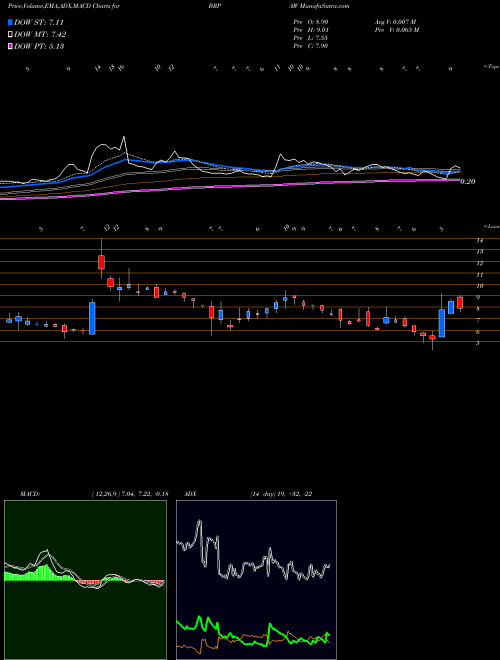Screen dimensions: 500x660
Task: Click the green MACD histogram bars
Action: (40, 573)
